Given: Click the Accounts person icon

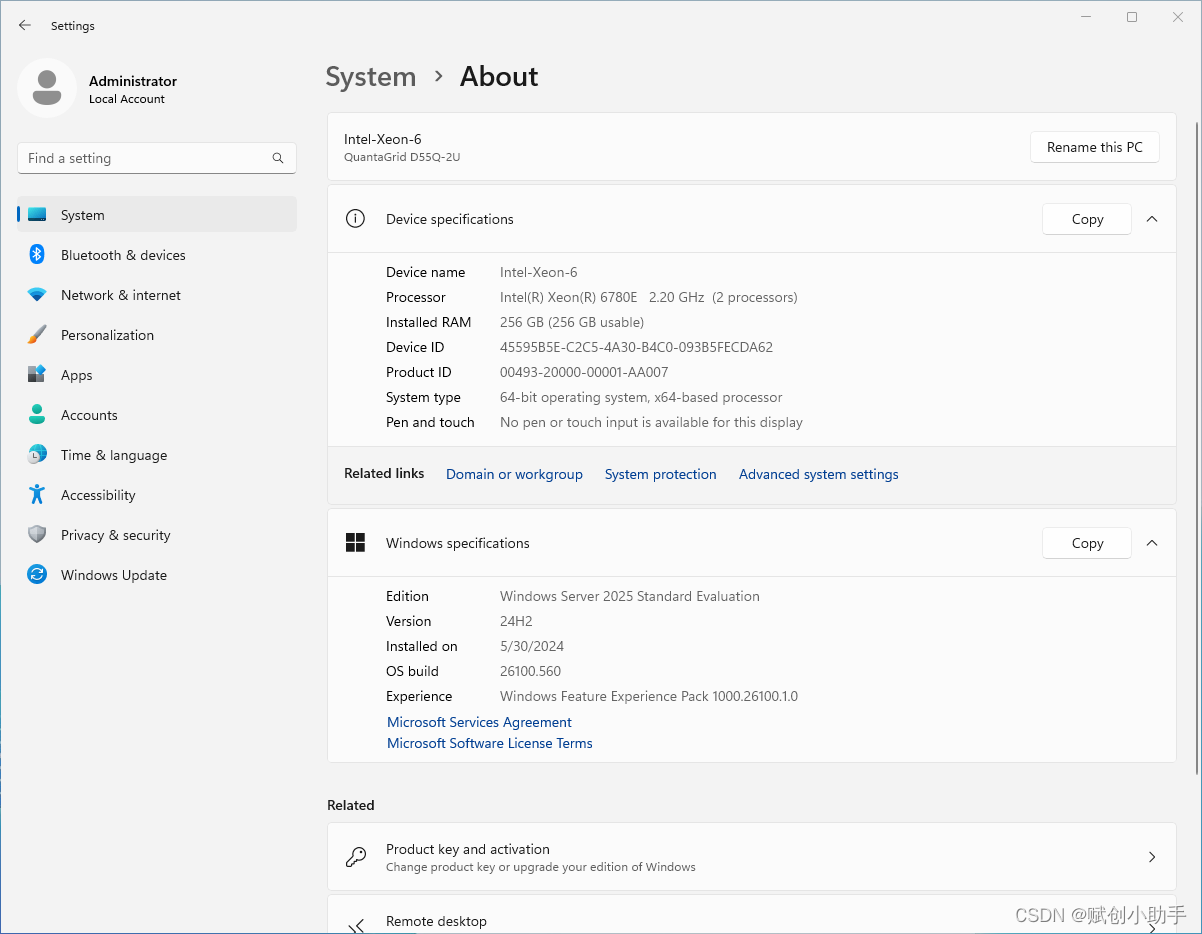Looking at the screenshot, I should pyautogui.click(x=37, y=415).
